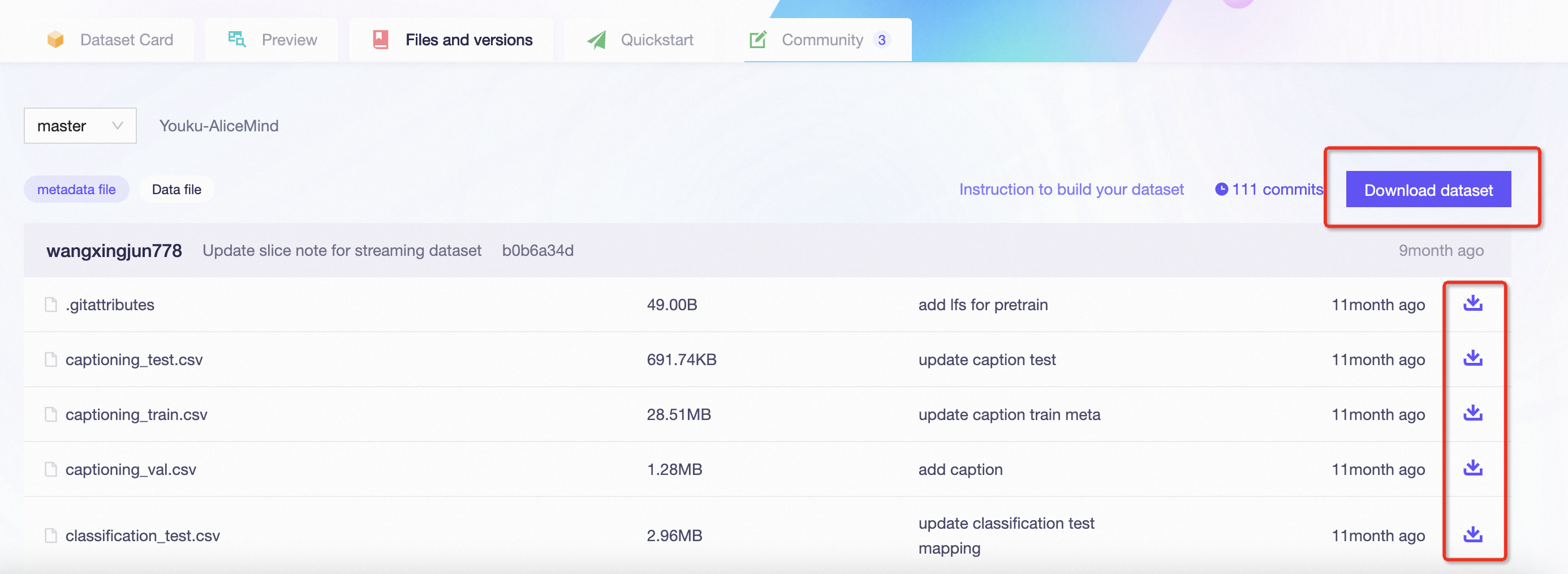The image size is (1568, 574).
Task: Click the clock icon beside 111 commits
Action: point(1221,190)
